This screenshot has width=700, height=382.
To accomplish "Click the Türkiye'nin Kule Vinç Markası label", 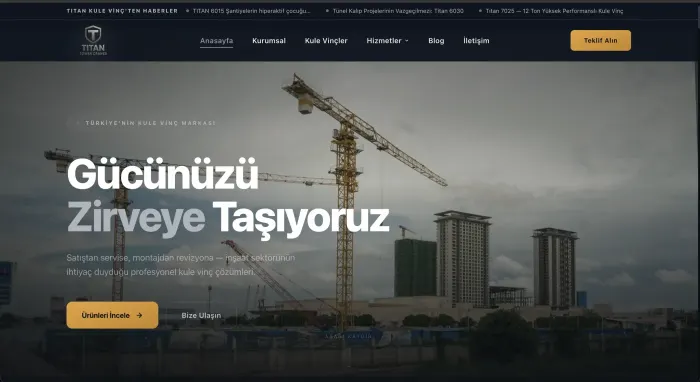I will point(150,123).
